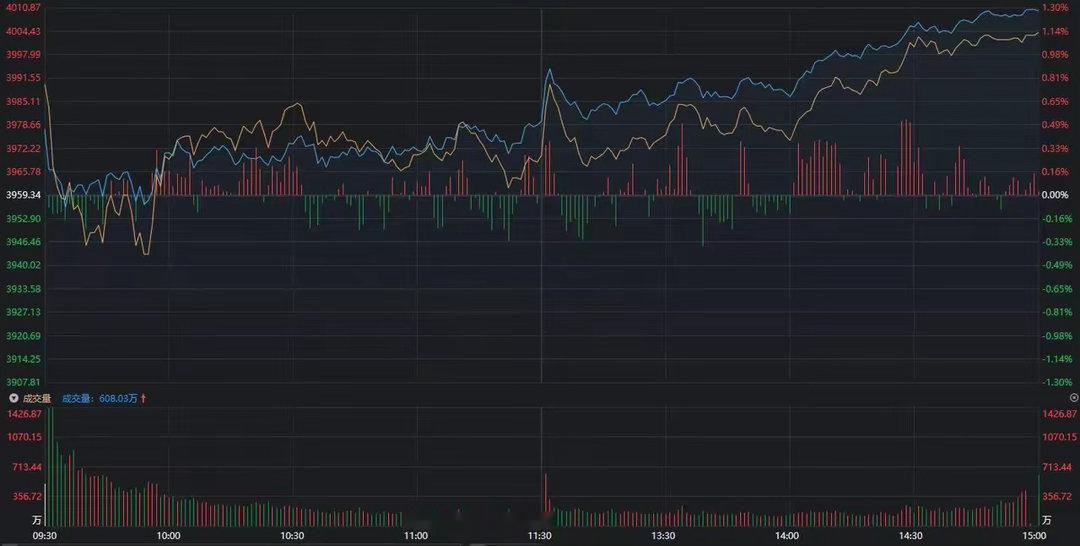The height and width of the screenshot is (546, 1080).
Task: Click the 15:00 time axis label
Action: [x=1034, y=536]
